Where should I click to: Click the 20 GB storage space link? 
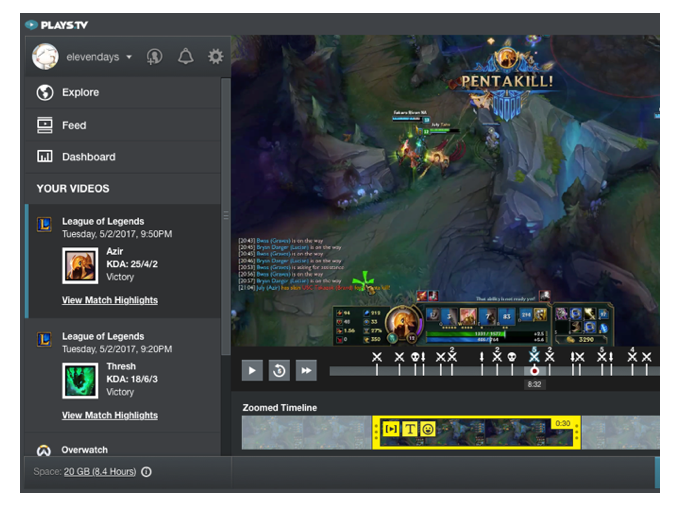[x=99, y=472]
